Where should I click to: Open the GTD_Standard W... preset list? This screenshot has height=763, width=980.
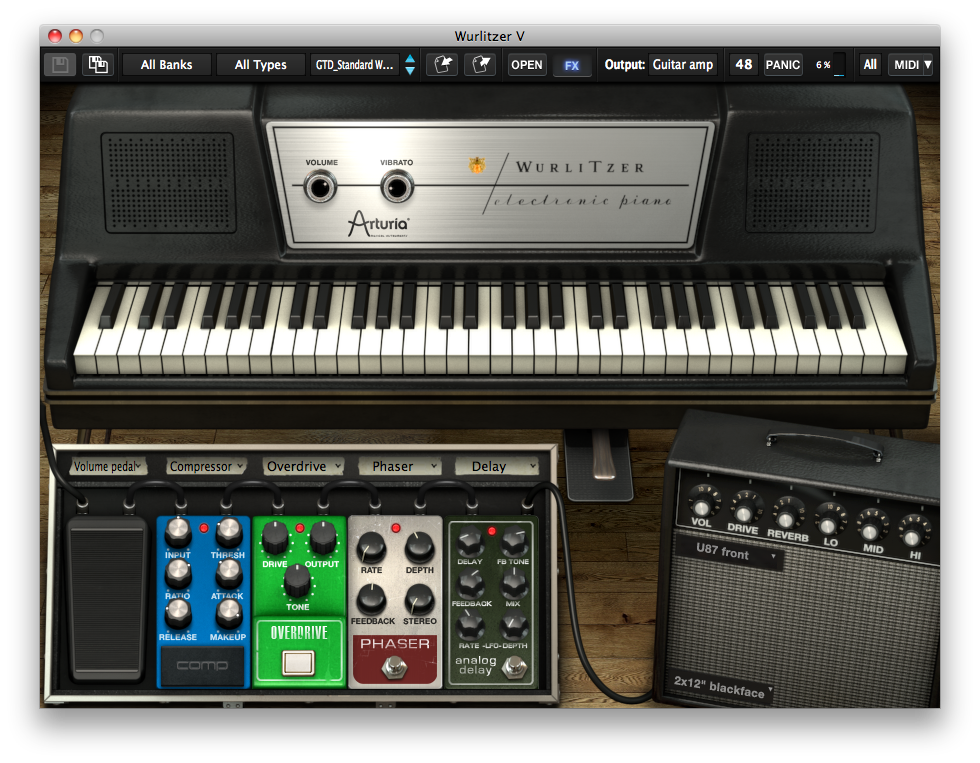click(354, 64)
